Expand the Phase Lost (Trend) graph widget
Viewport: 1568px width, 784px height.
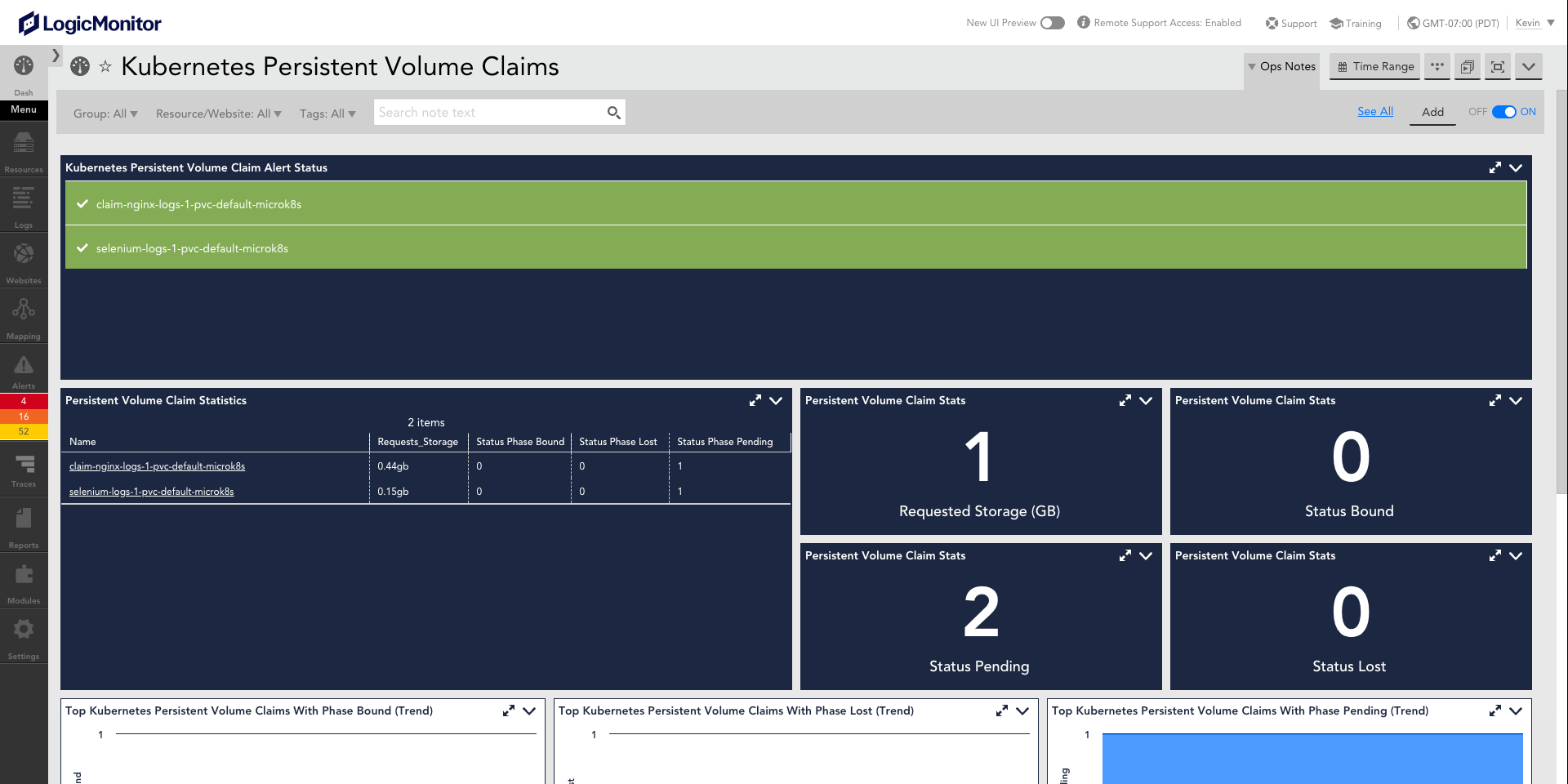point(1002,710)
